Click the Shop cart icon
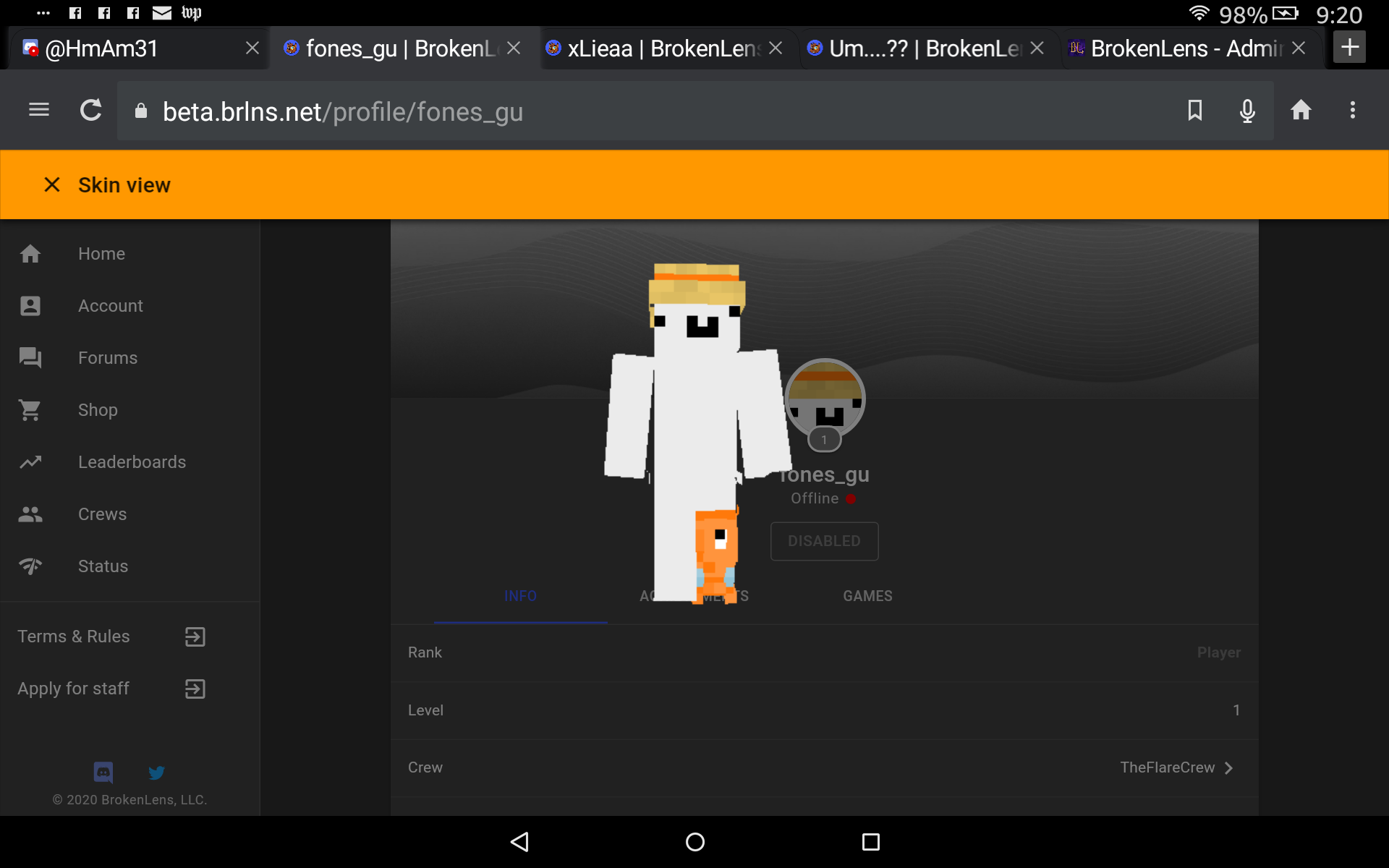 [x=30, y=410]
